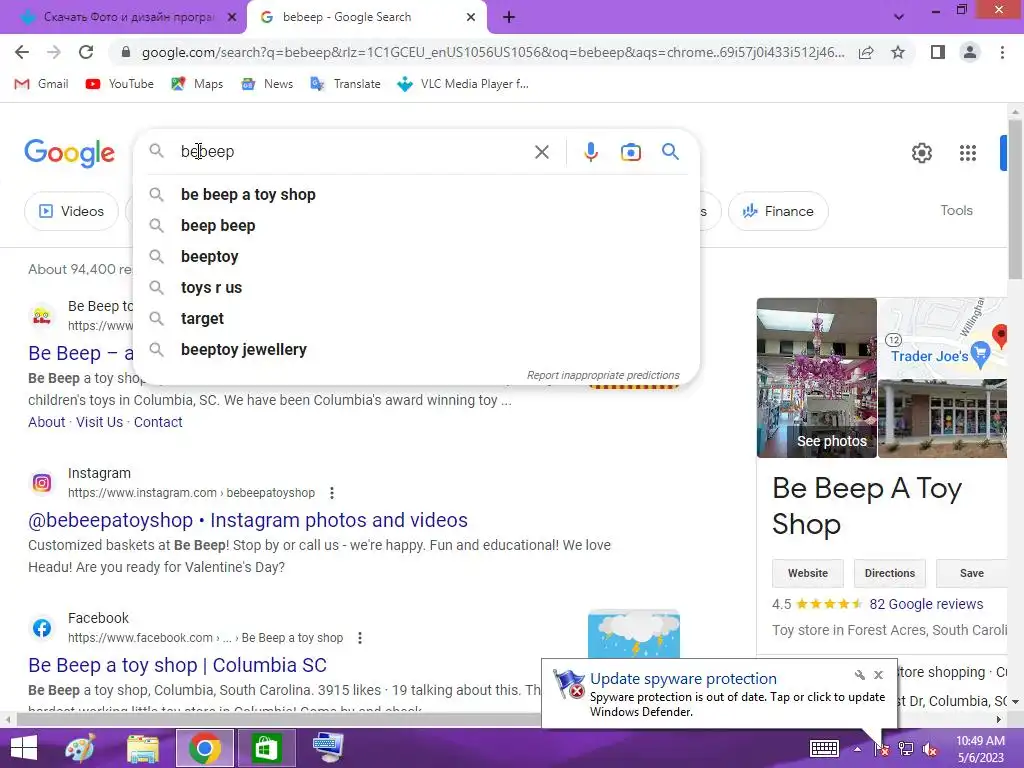Open the About sitelink
The height and width of the screenshot is (768, 1024).
tap(46, 423)
